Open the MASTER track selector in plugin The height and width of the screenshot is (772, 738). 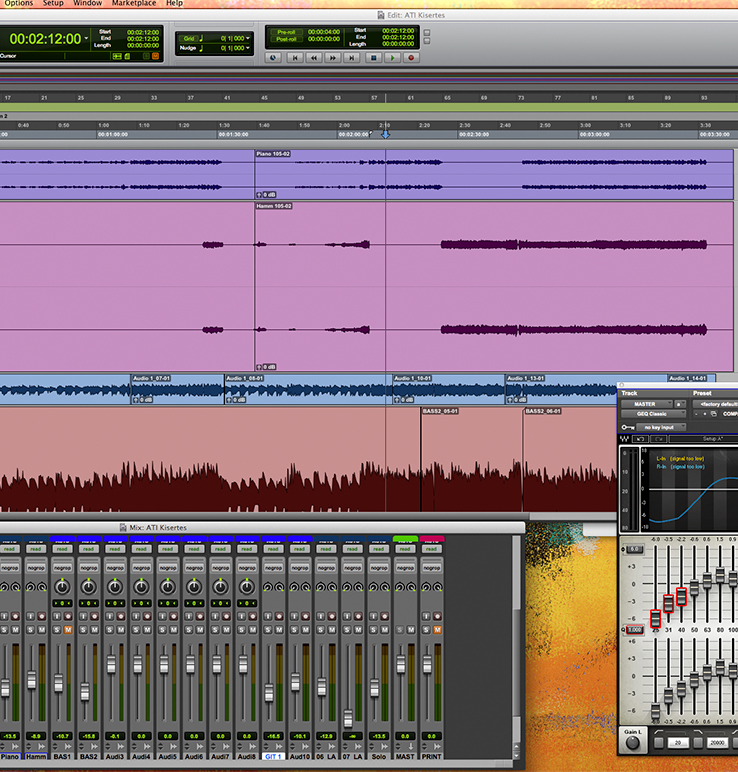(x=646, y=404)
